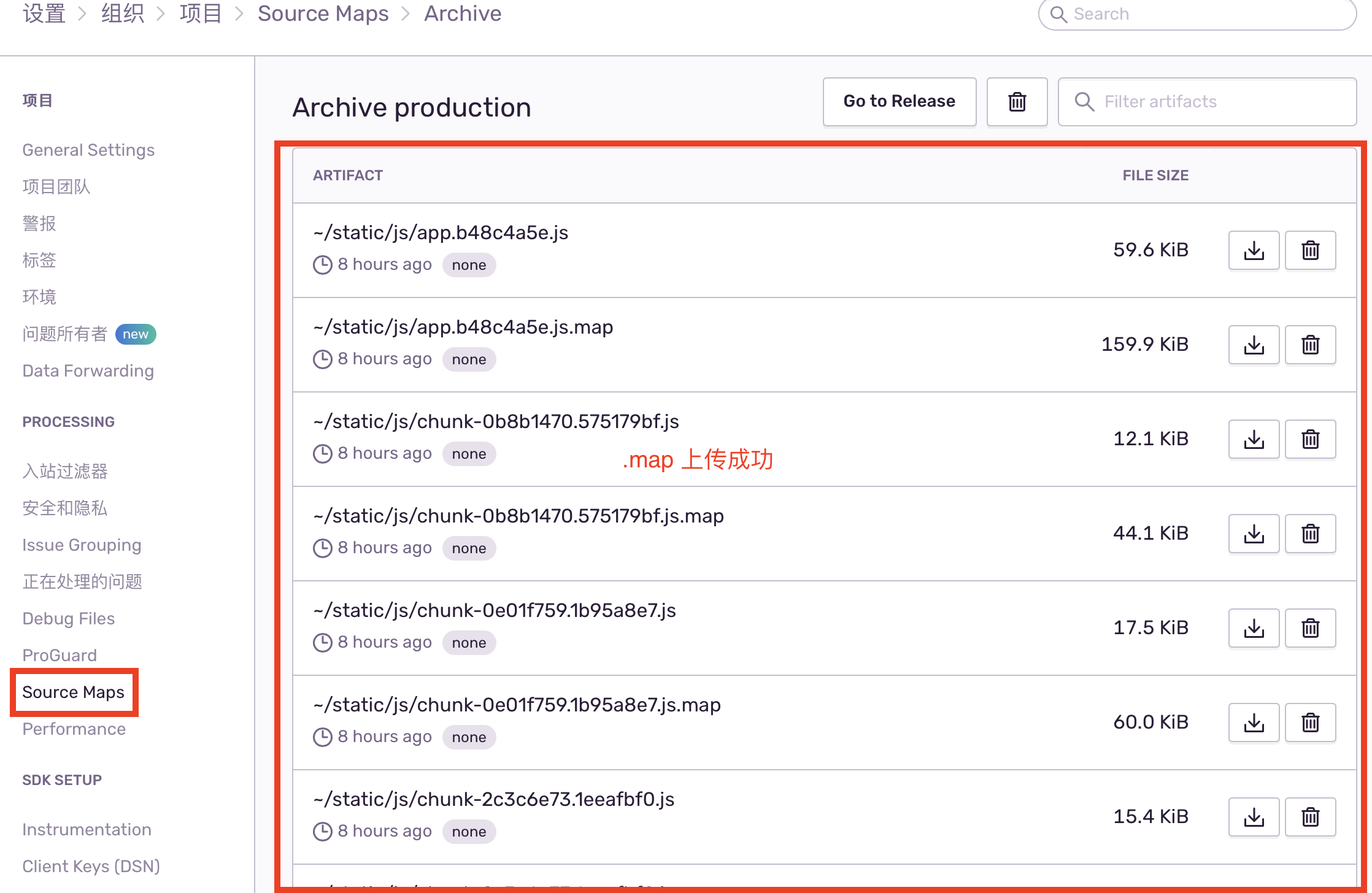Download chunk-0b8b1470.575179bf.js file
1372x893 pixels.
[1254, 439]
